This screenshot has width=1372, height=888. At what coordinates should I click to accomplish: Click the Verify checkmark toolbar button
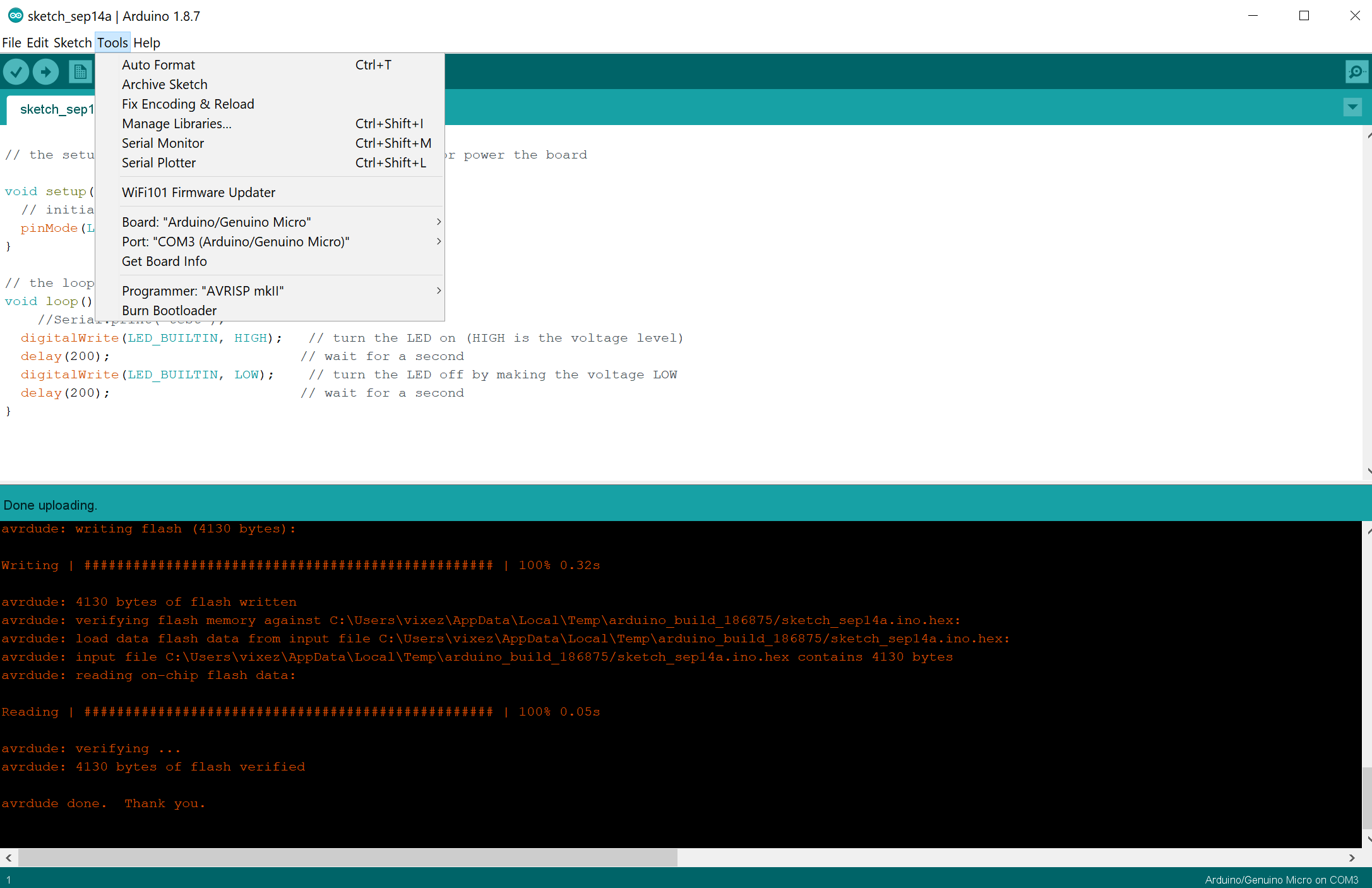pos(16,72)
